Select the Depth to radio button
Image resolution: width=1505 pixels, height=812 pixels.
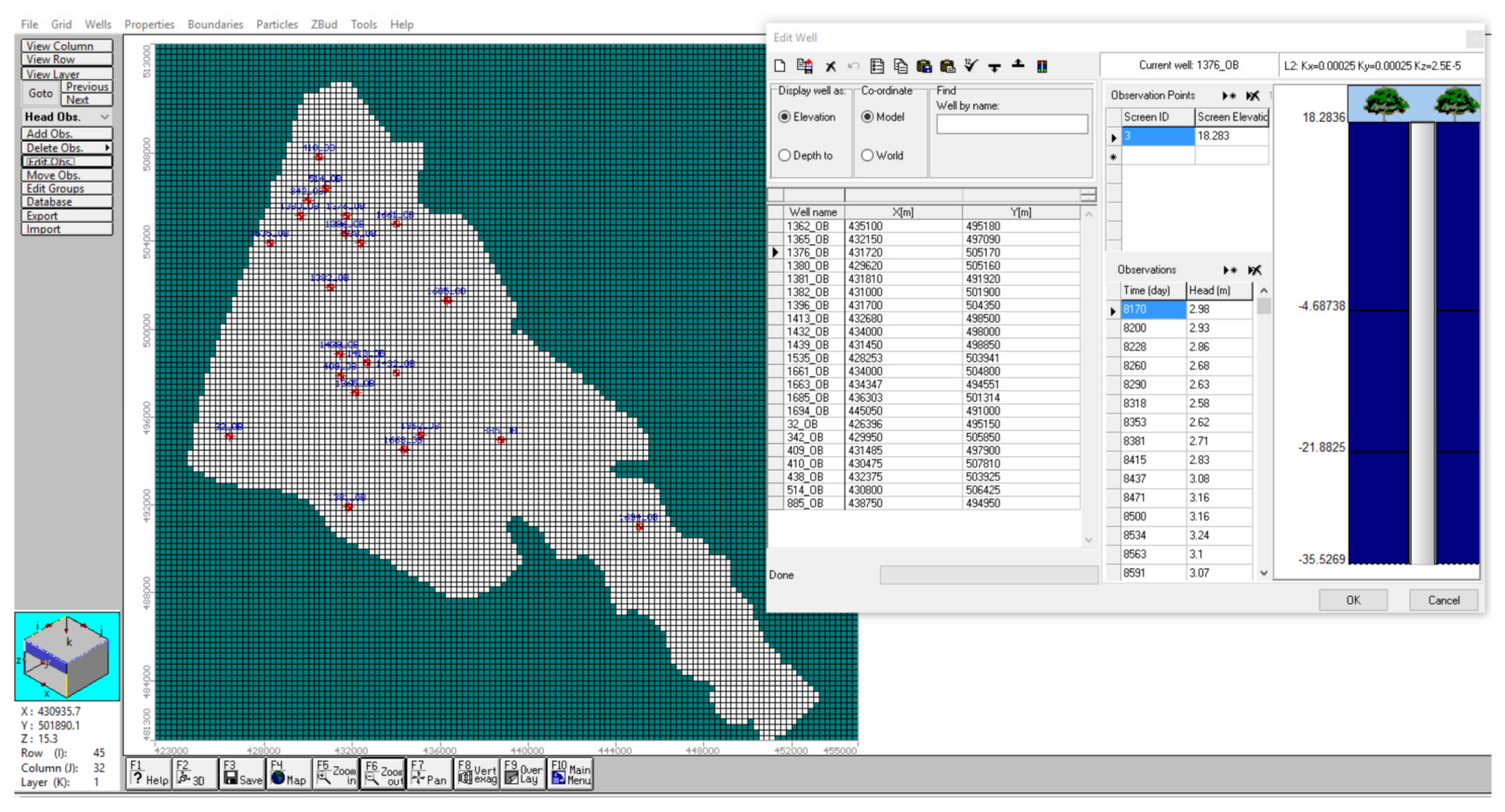tap(785, 156)
